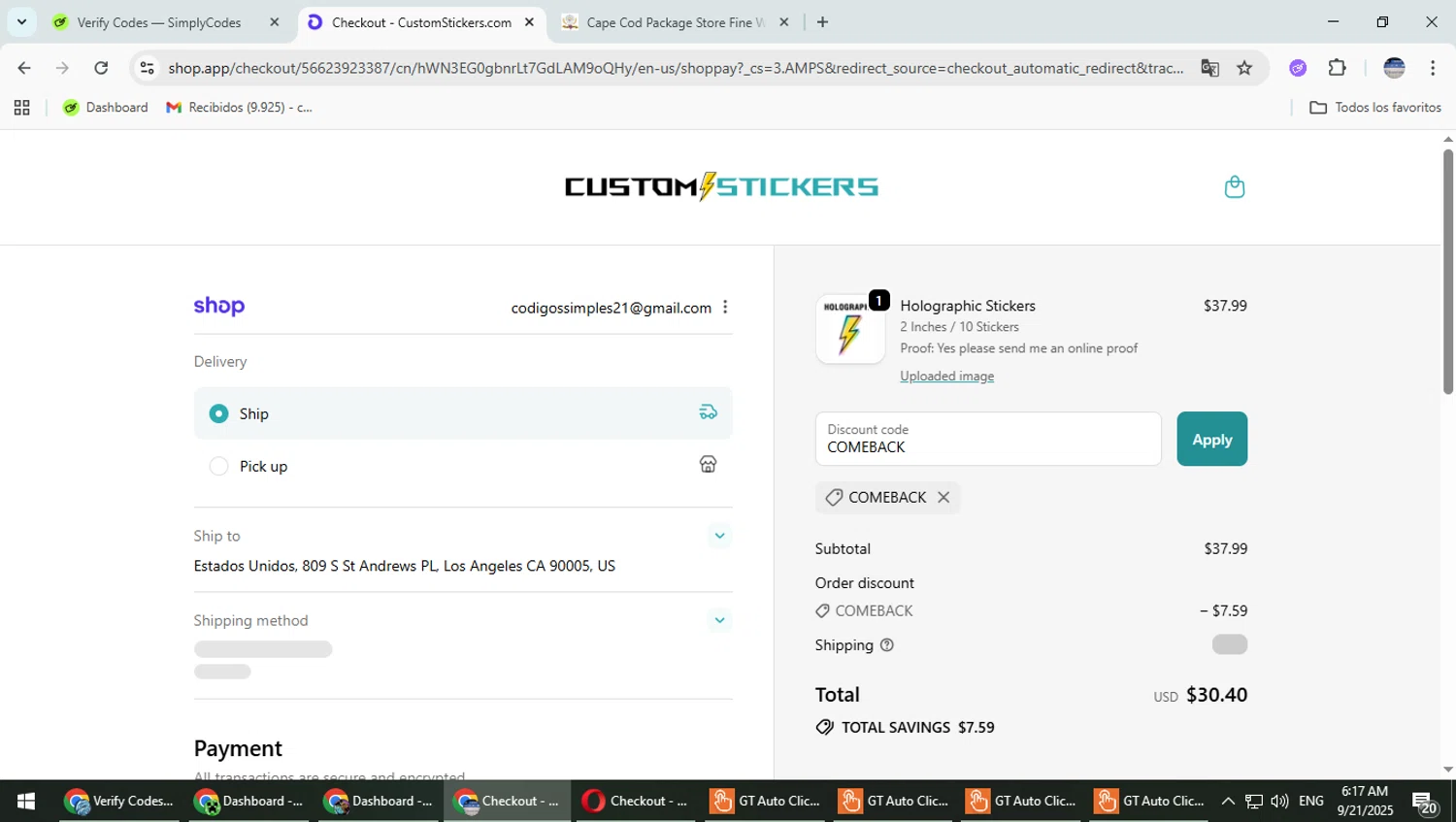The height and width of the screenshot is (822, 1456).
Task: Open the first GT Auto Clicker taskbar item
Action: (765, 801)
